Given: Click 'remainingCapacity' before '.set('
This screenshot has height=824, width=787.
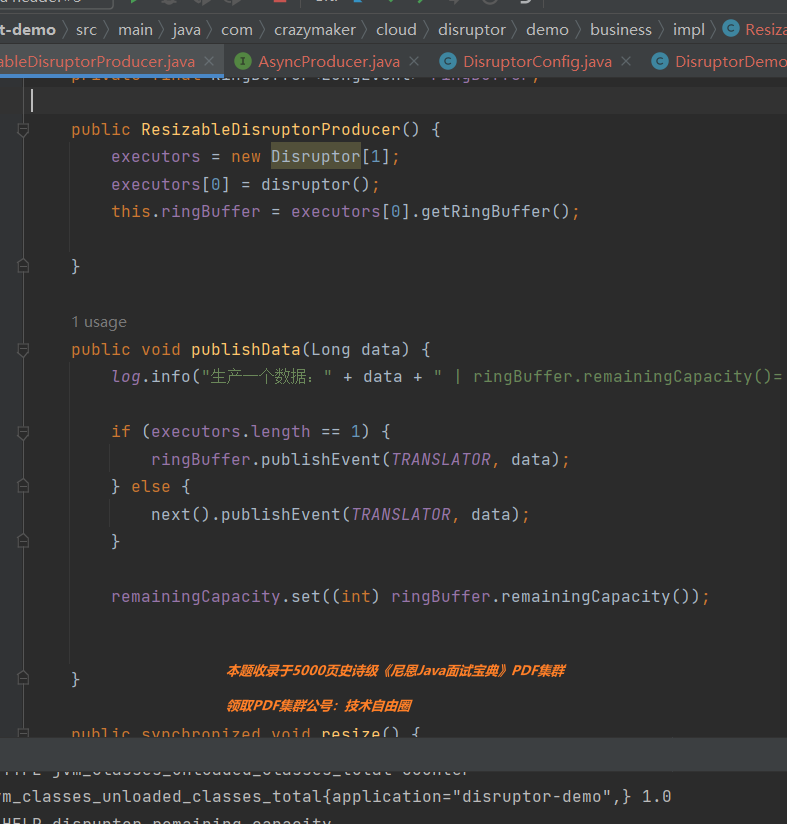Looking at the screenshot, I should pos(195,596).
